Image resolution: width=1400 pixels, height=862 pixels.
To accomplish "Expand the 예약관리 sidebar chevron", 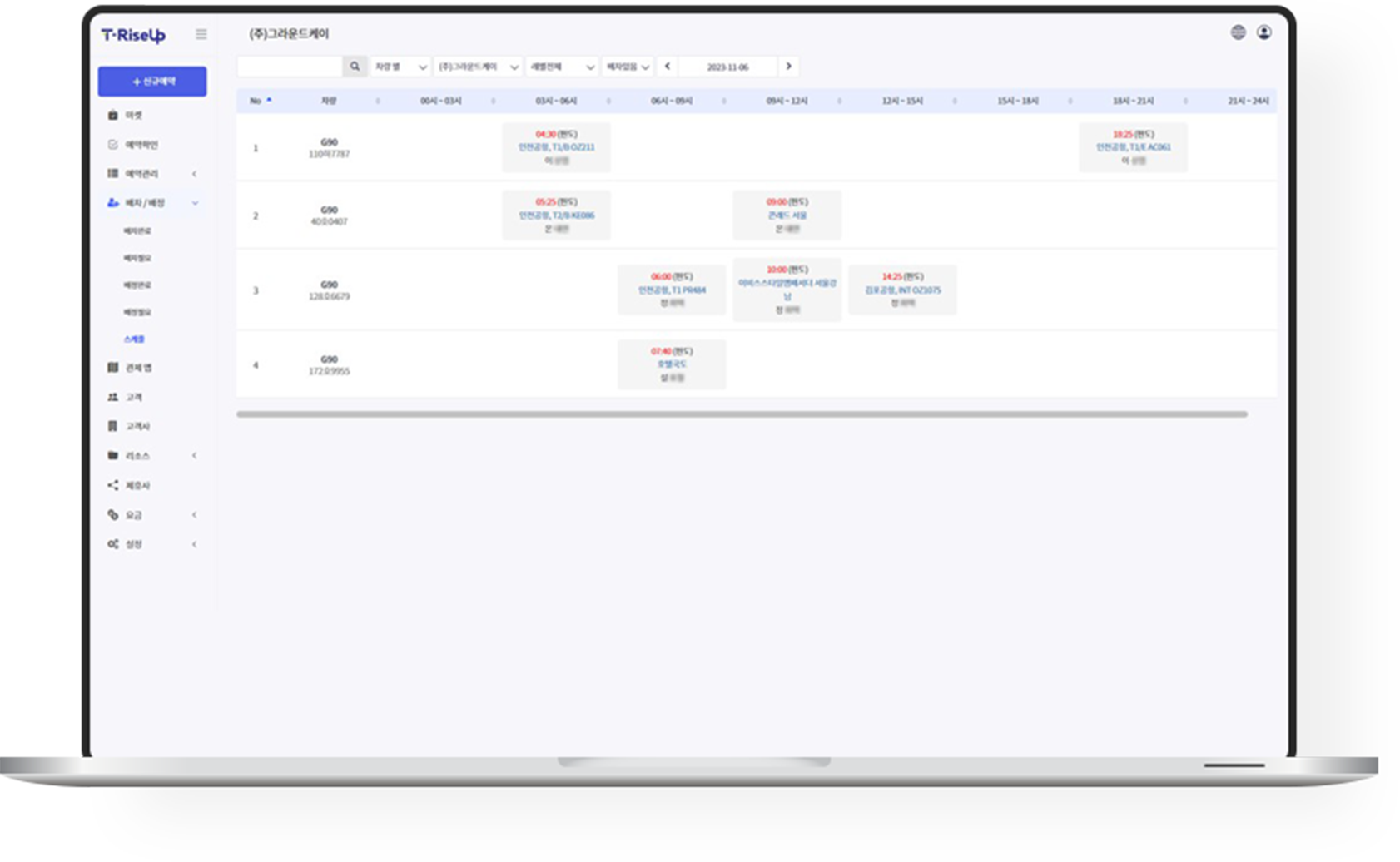I will point(195,173).
